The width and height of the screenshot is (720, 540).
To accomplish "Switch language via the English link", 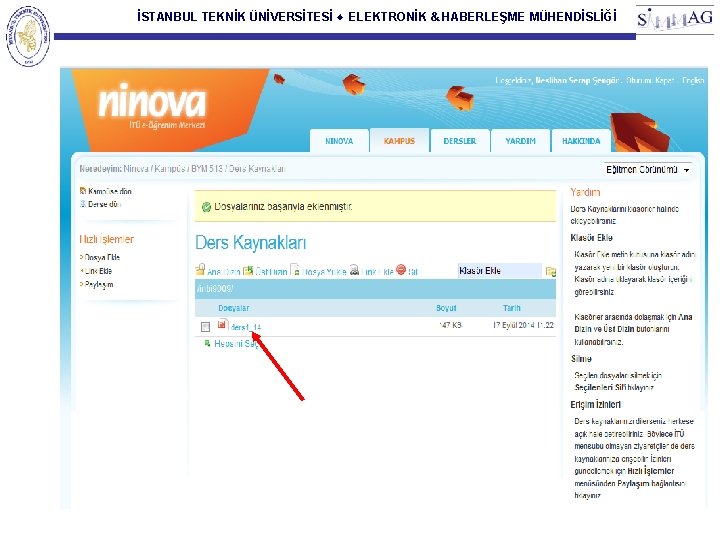I will [x=693, y=80].
